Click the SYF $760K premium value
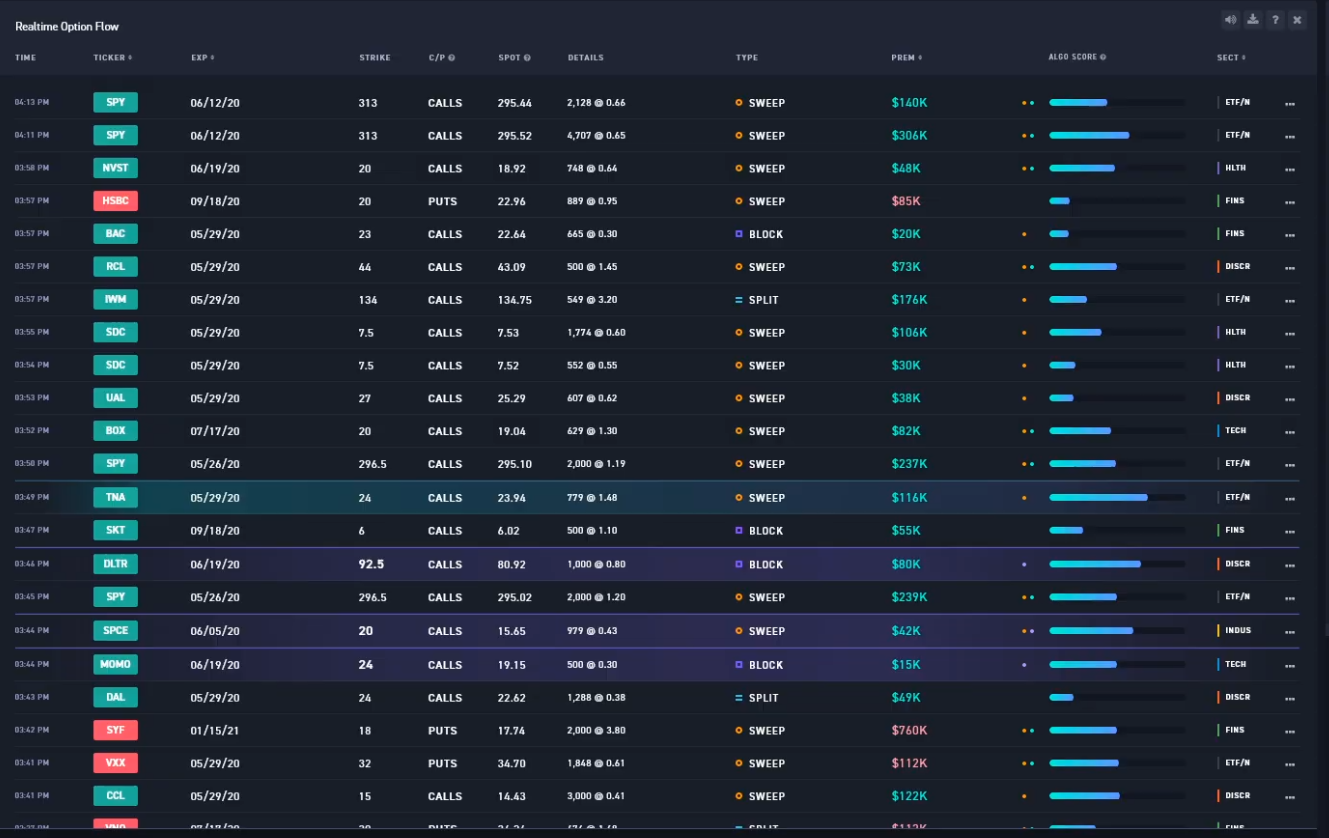The width and height of the screenshot is (1329, 838). pos(909,730)
